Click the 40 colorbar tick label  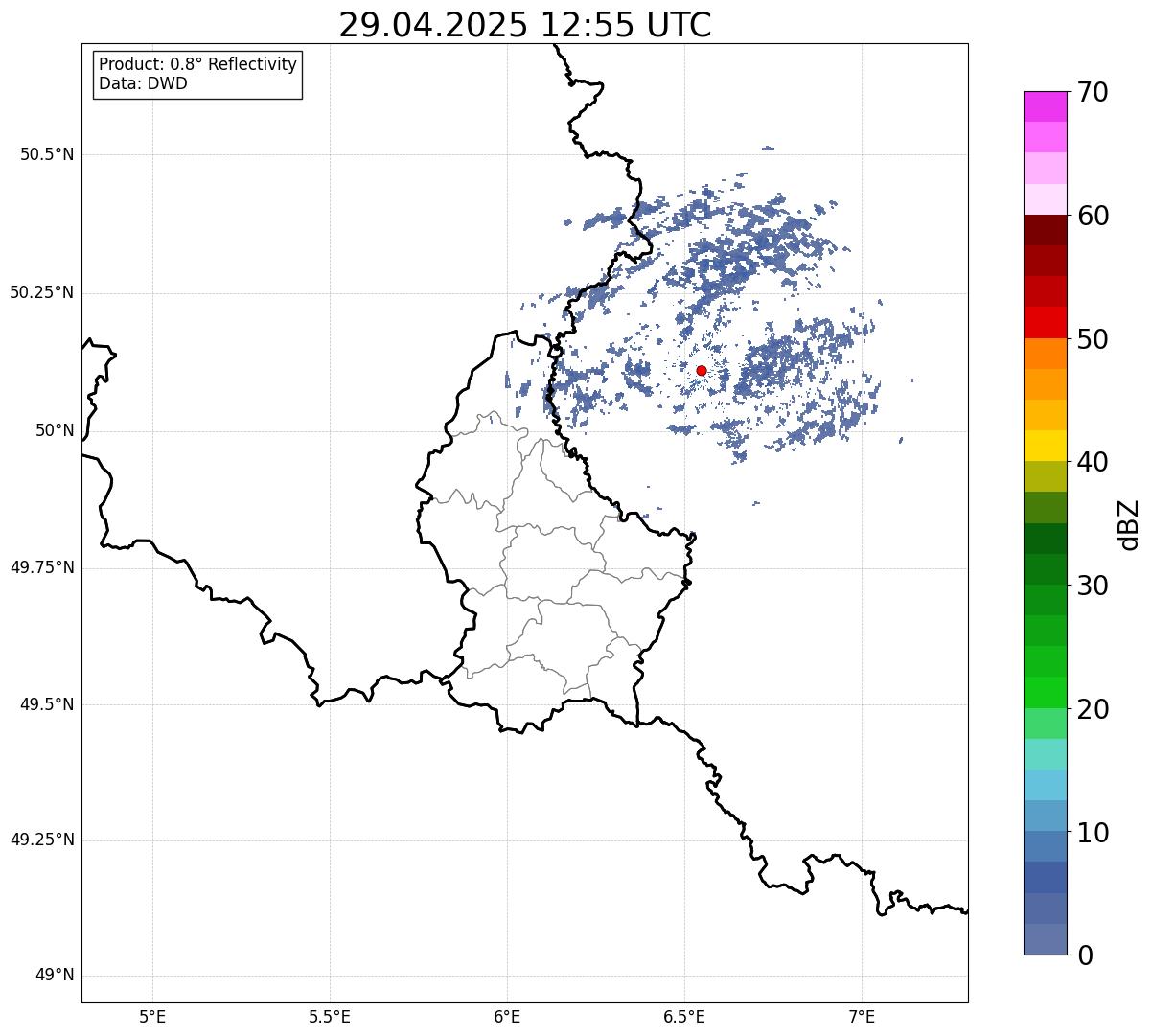(x=1093, y=462)
